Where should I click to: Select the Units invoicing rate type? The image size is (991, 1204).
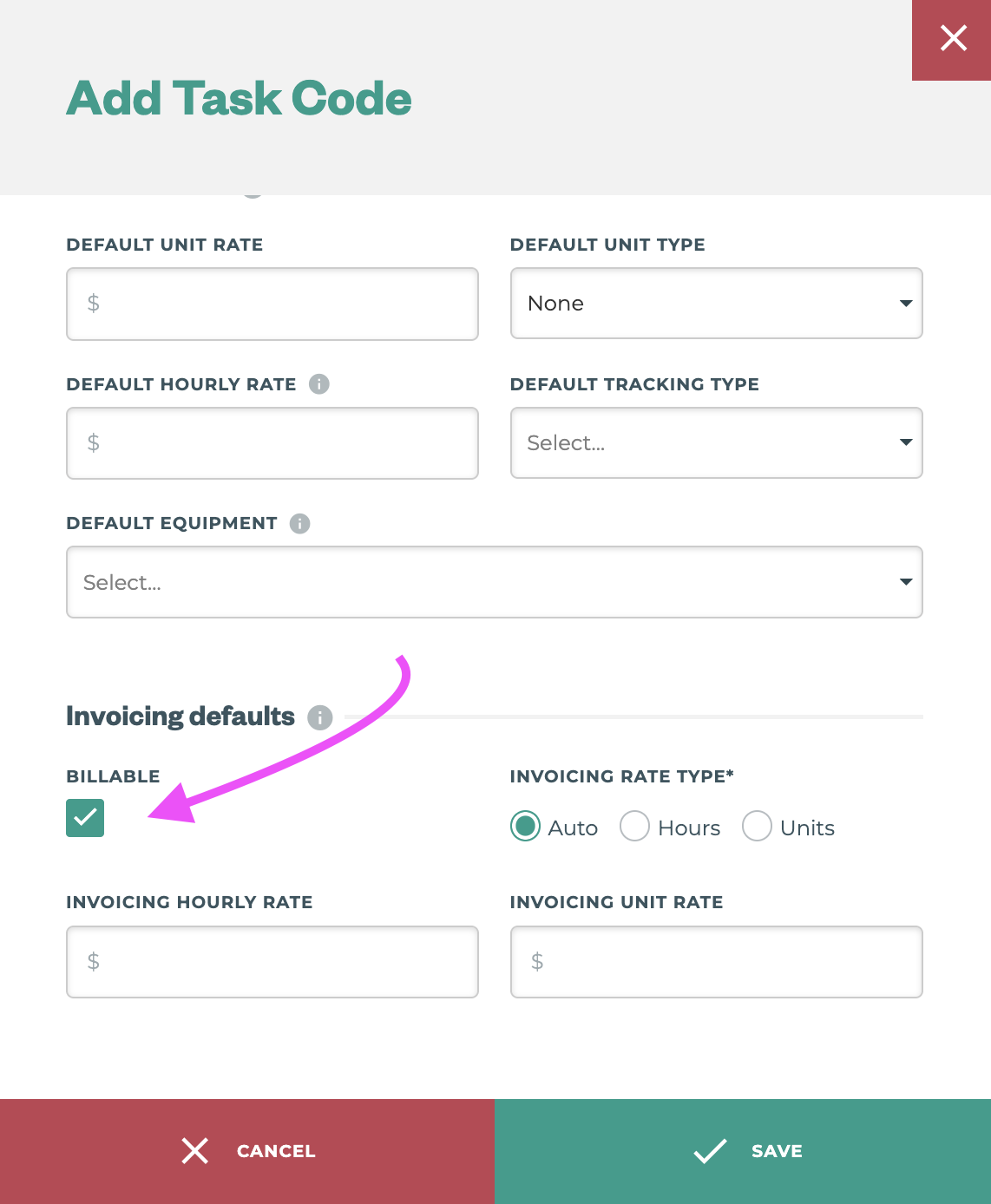tap(757, 827)
